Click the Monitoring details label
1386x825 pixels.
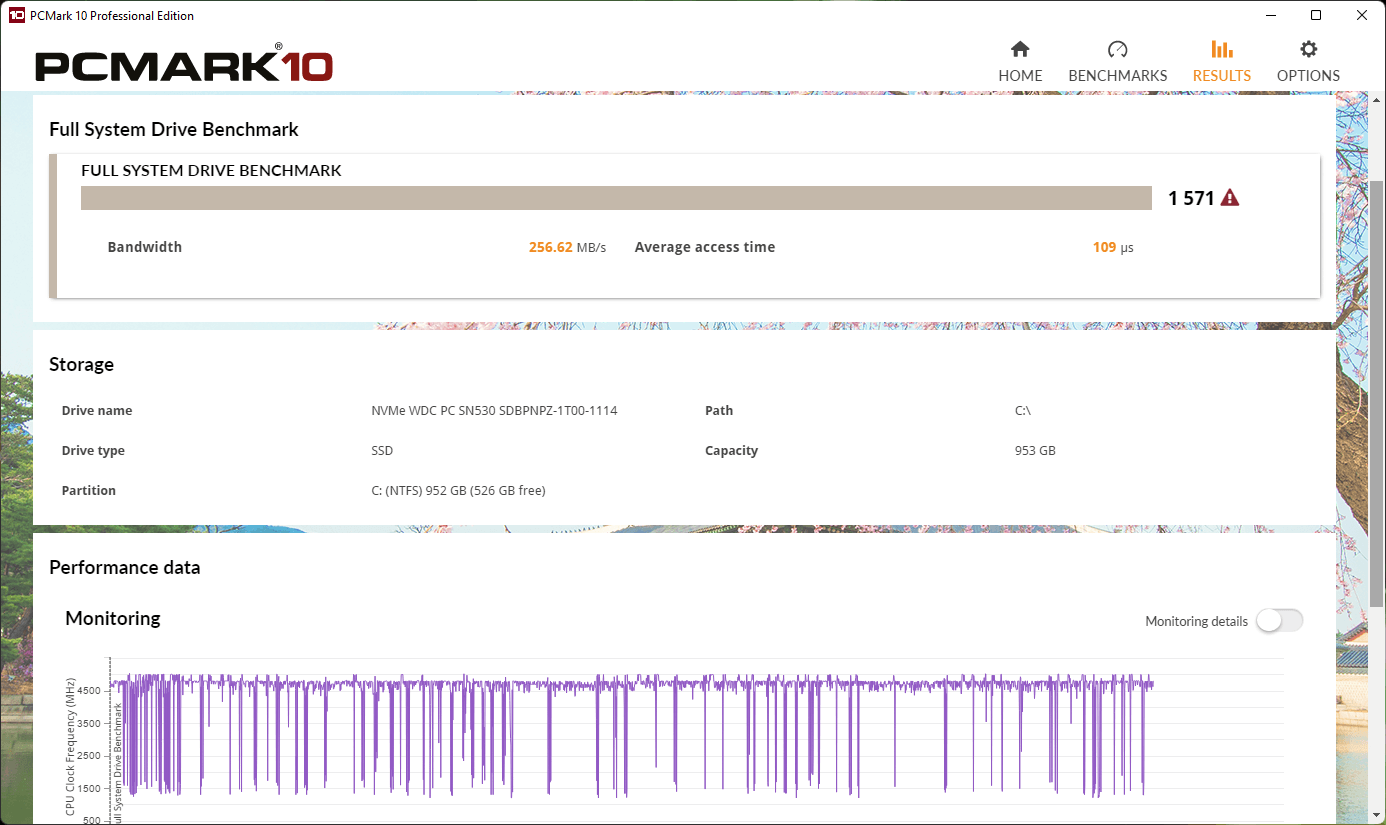[1196, 622]
